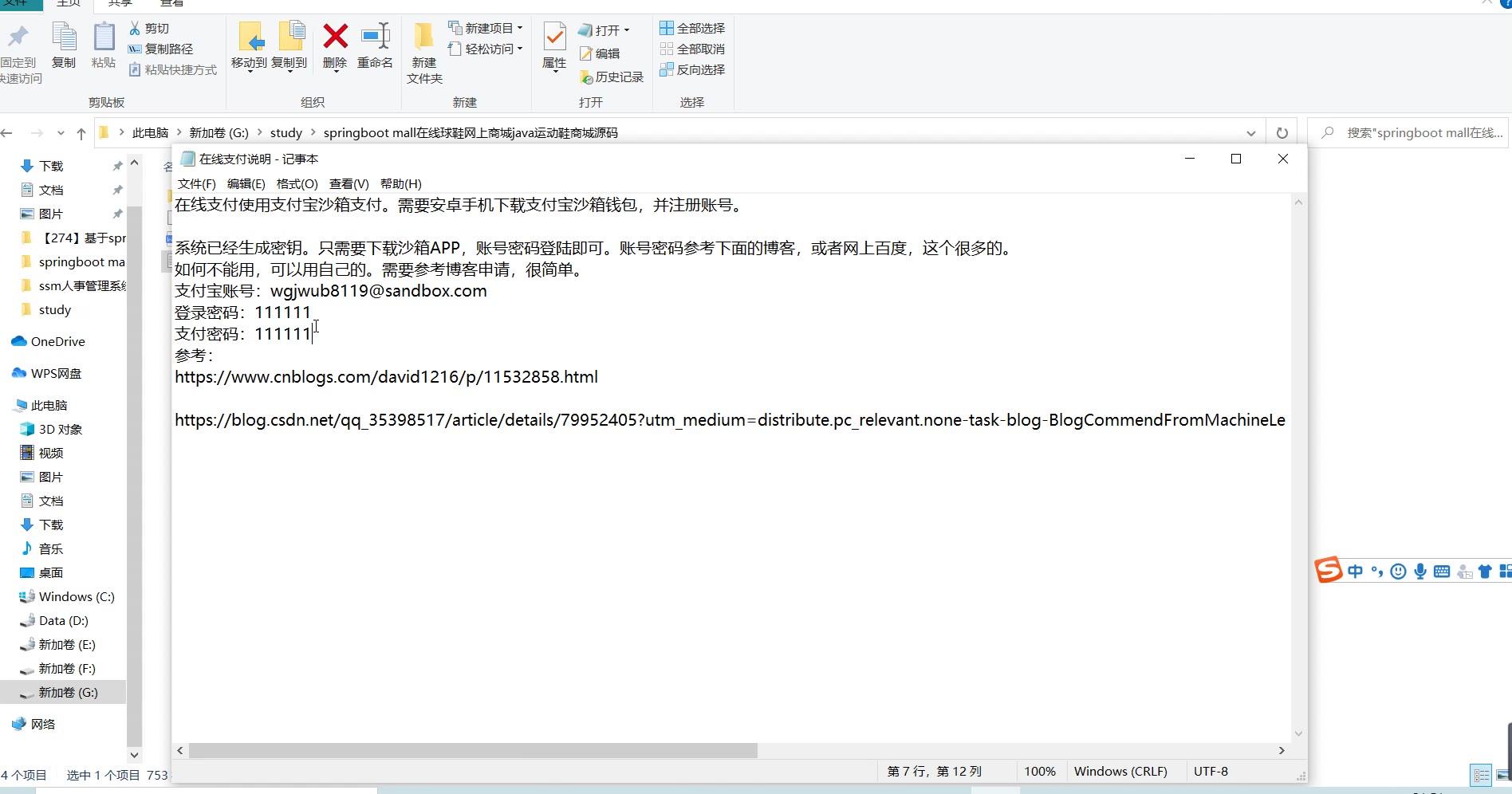1512x794 pixels.
Task: Click the cnblogs.com URL text line
Action: tap(386, 377)
